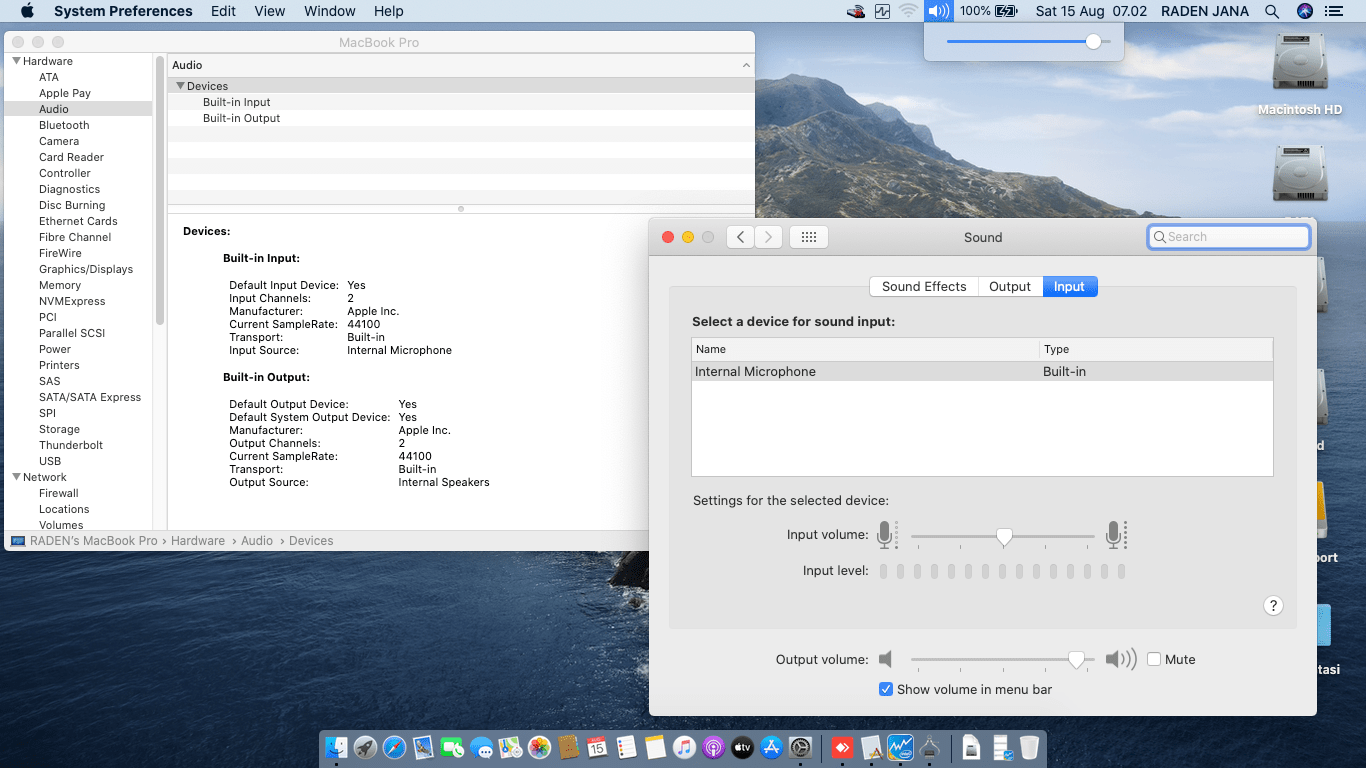Collapse the Devices disclosure triangle
Image resolution: width=1366 pixels, height=768 pixels.
(x=180, y=86)
